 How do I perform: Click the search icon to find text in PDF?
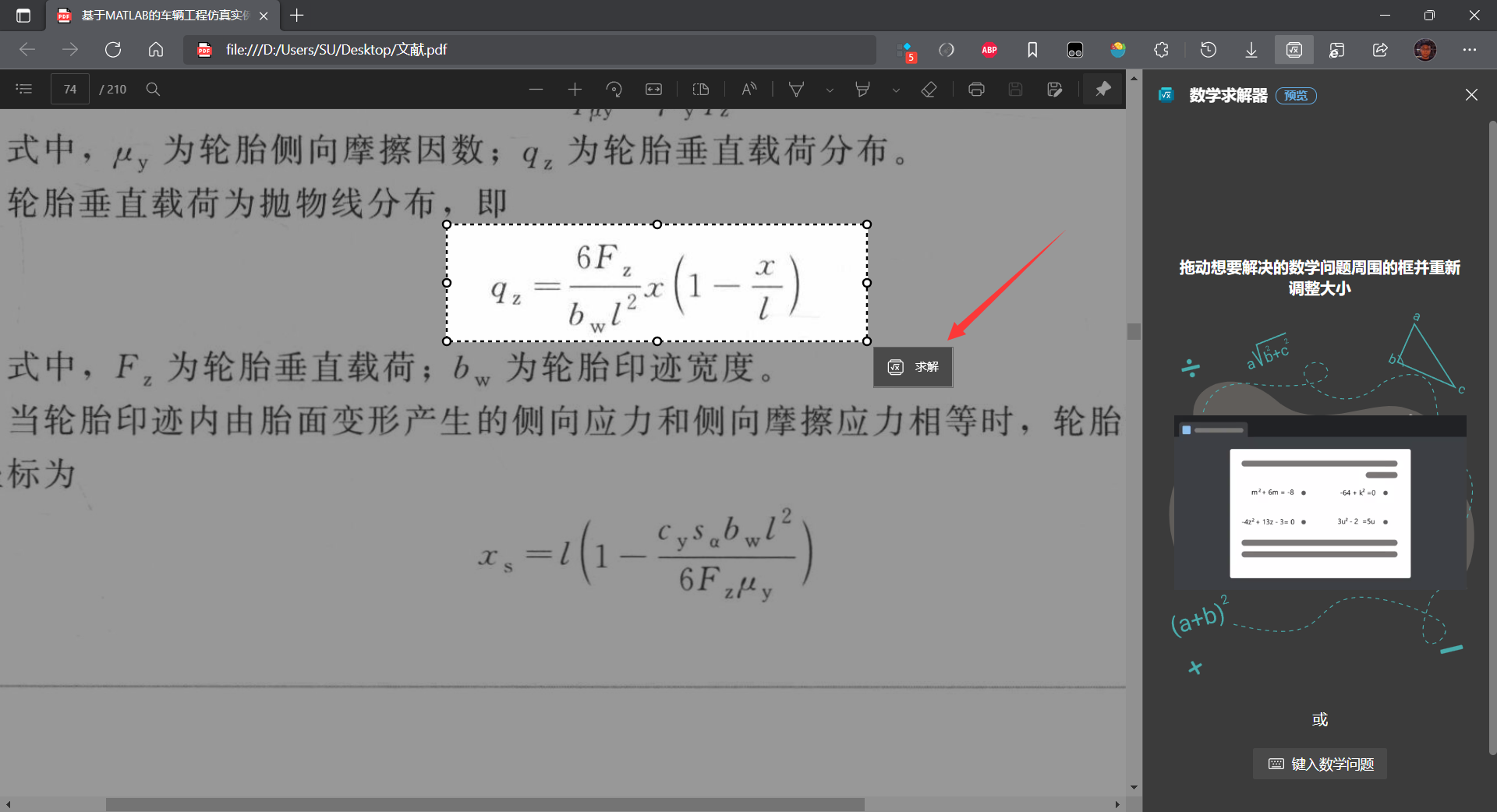[x=153, y=89]
